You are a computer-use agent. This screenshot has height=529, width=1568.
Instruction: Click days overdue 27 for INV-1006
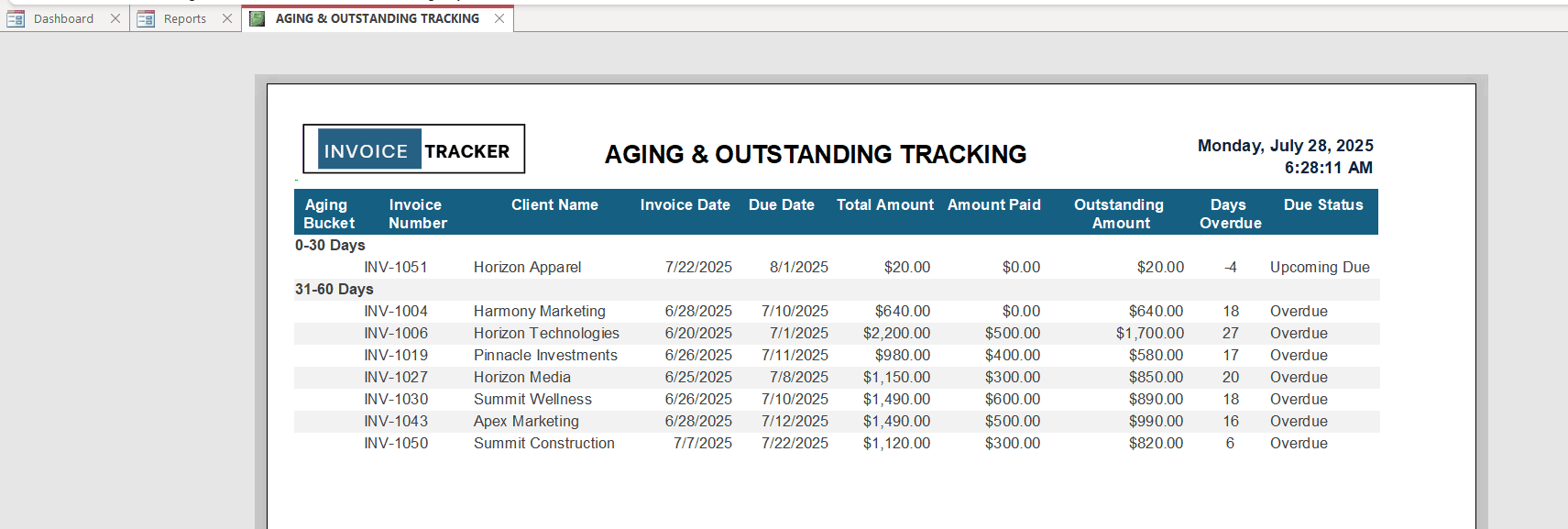tap(1230, 333)
